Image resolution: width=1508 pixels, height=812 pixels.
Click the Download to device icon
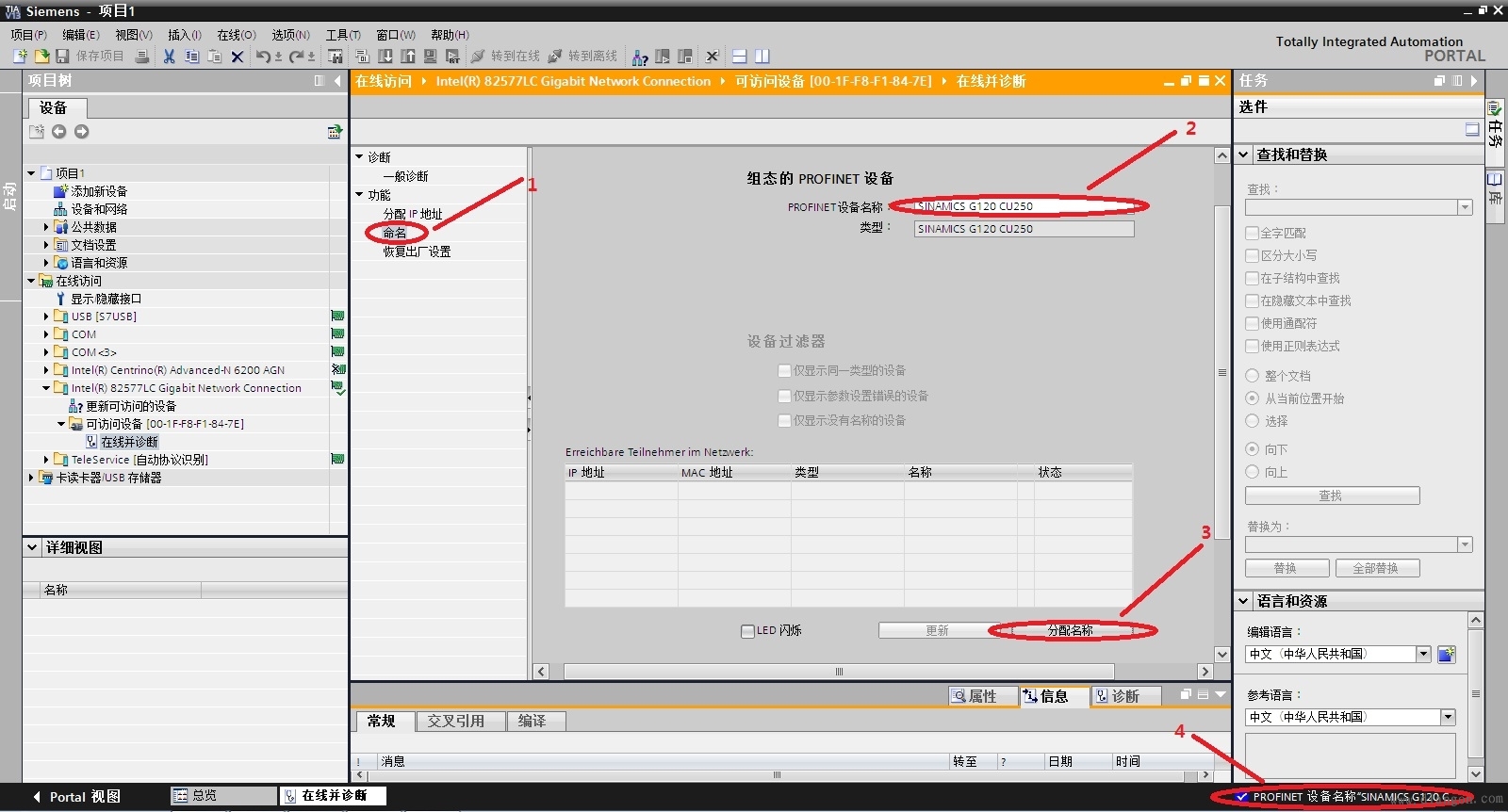(385, 57)
